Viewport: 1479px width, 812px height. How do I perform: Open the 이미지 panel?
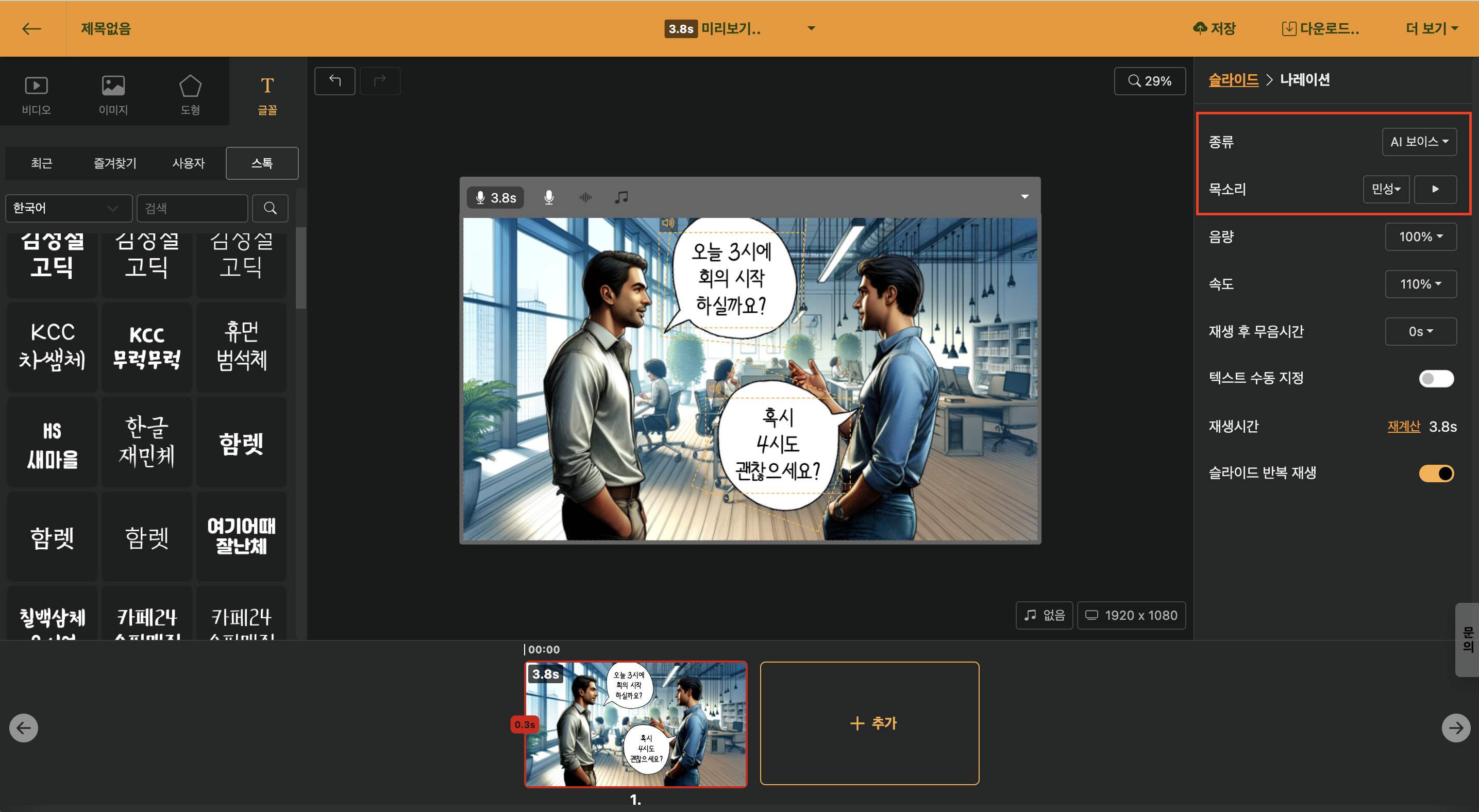pos(113,94)
